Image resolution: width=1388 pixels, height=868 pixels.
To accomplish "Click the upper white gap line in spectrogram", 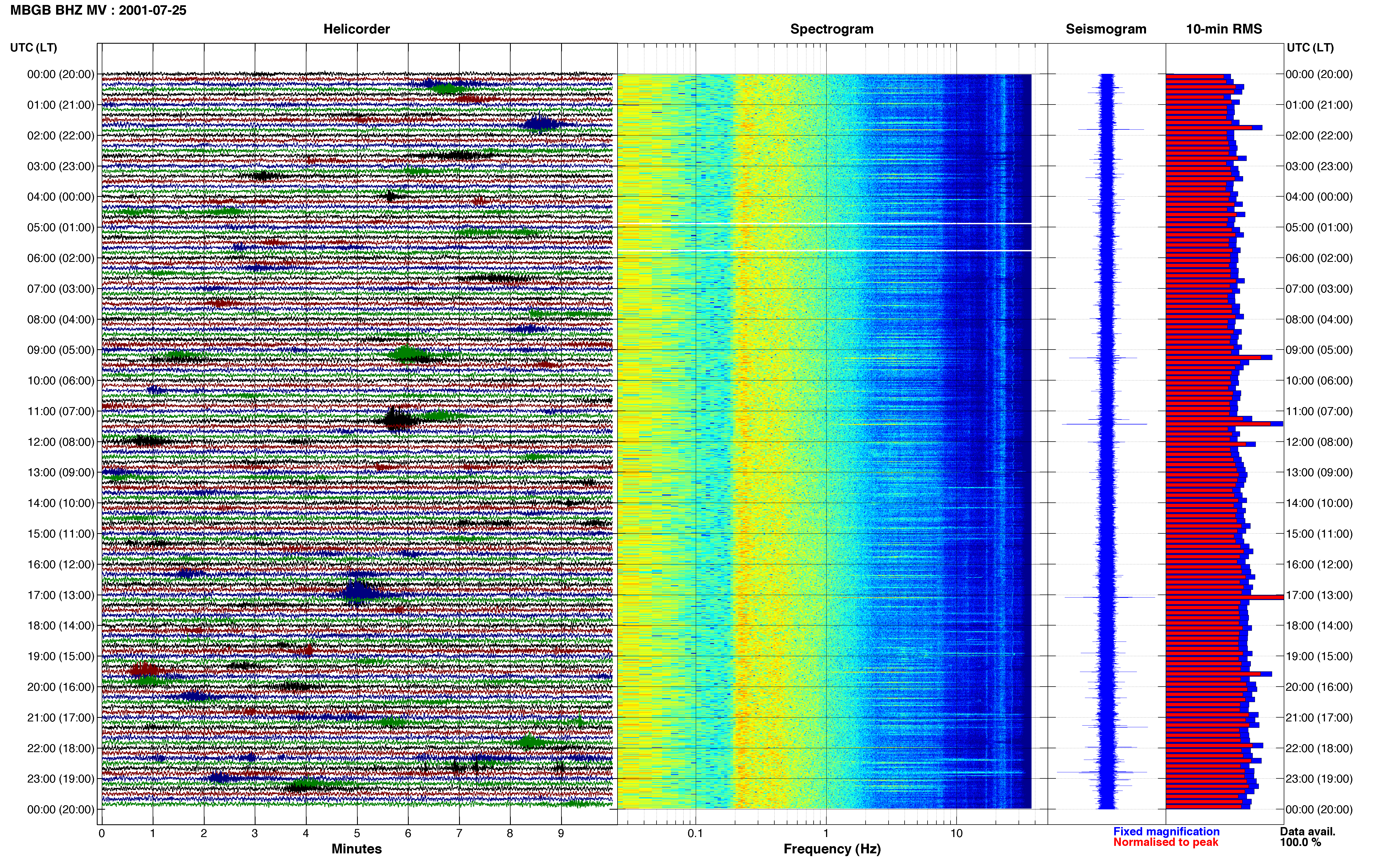I will click(824, 223).
